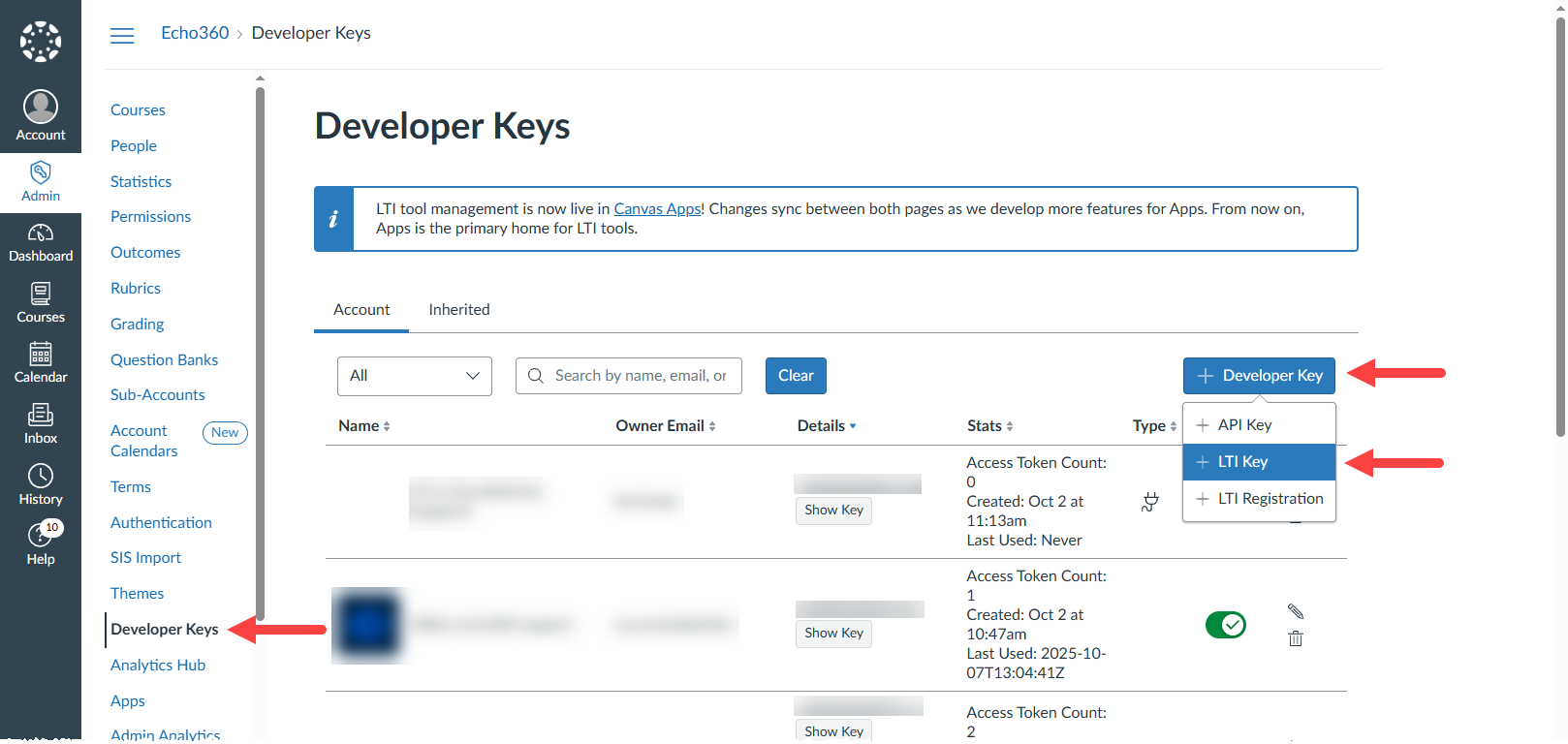This screenshot has height=744, width=1568.
Task: Open Account Calendars in the sidebar
Action: 144,441
